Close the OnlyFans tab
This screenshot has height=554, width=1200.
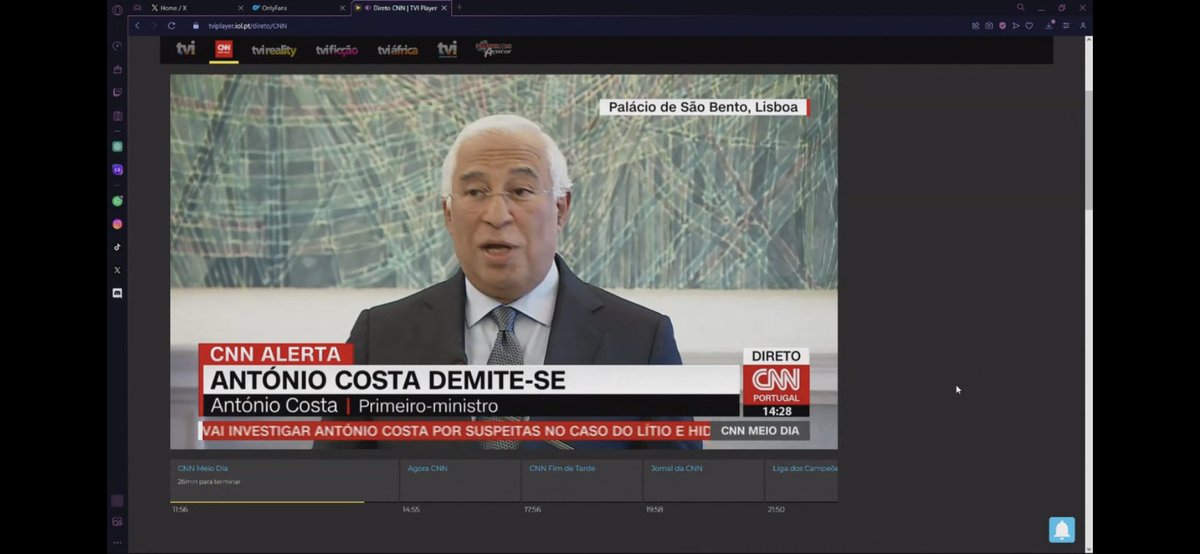[342, 7]
